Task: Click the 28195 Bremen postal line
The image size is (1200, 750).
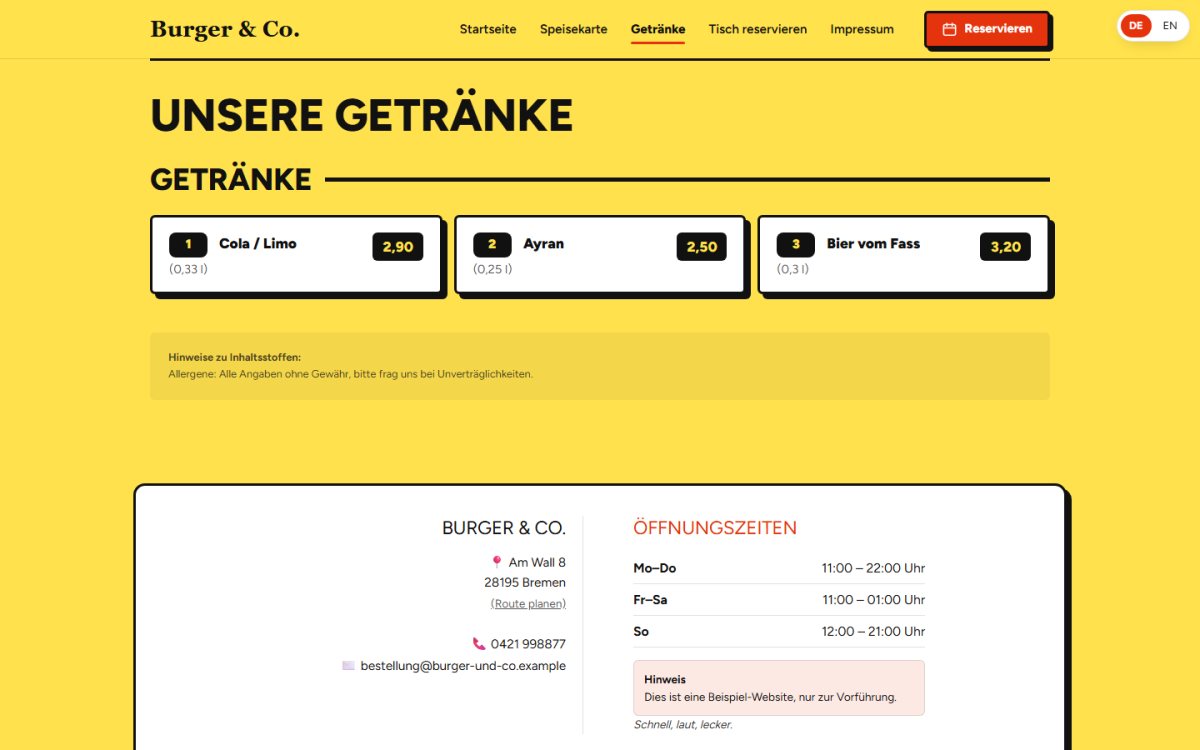Action: [525, 582]
